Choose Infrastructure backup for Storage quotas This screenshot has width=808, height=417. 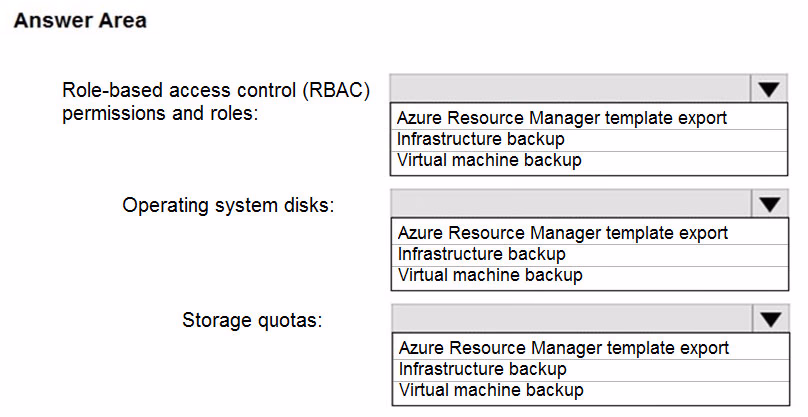point(591,369)
